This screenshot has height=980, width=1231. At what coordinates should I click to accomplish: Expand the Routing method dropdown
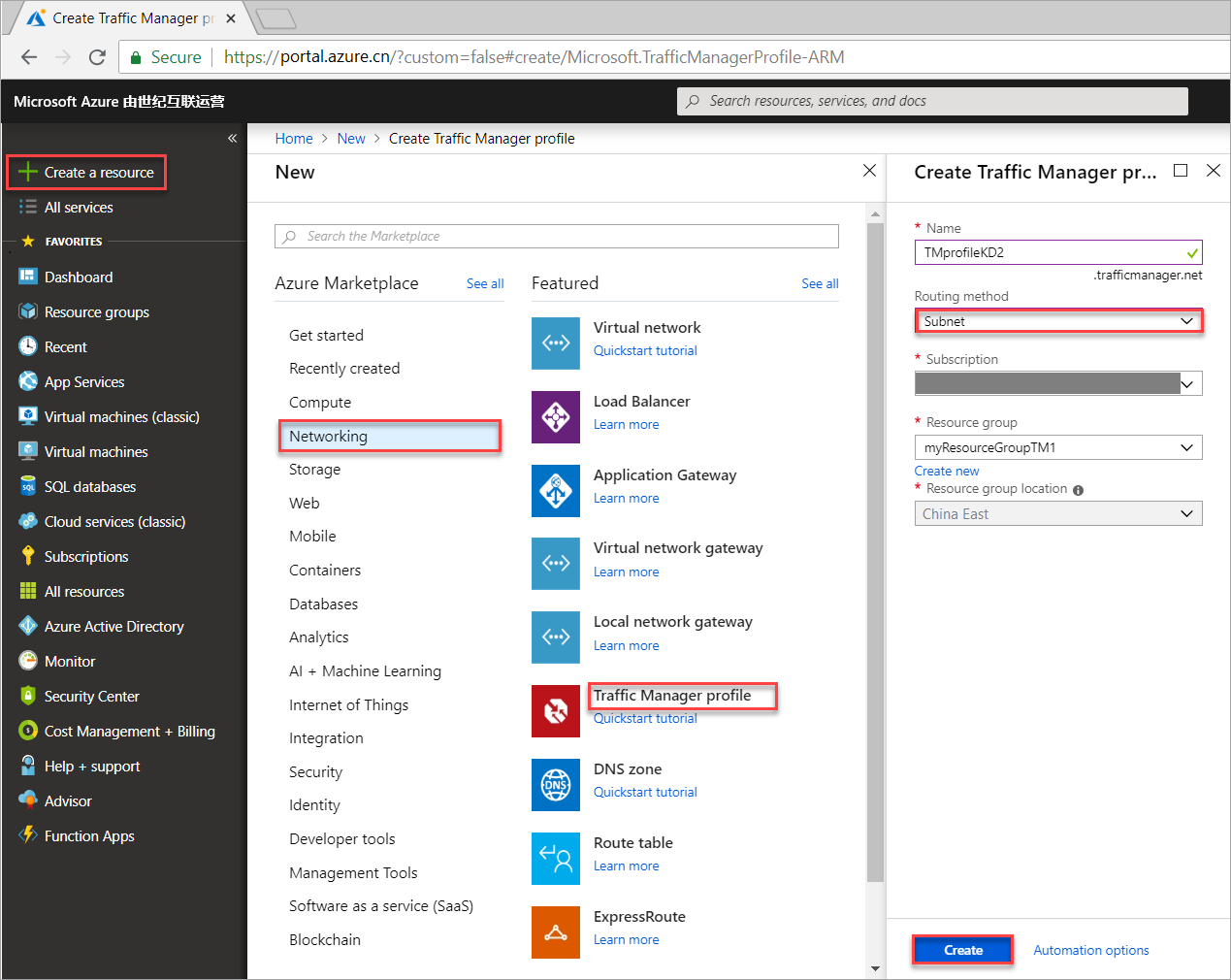click(1057, 321)
